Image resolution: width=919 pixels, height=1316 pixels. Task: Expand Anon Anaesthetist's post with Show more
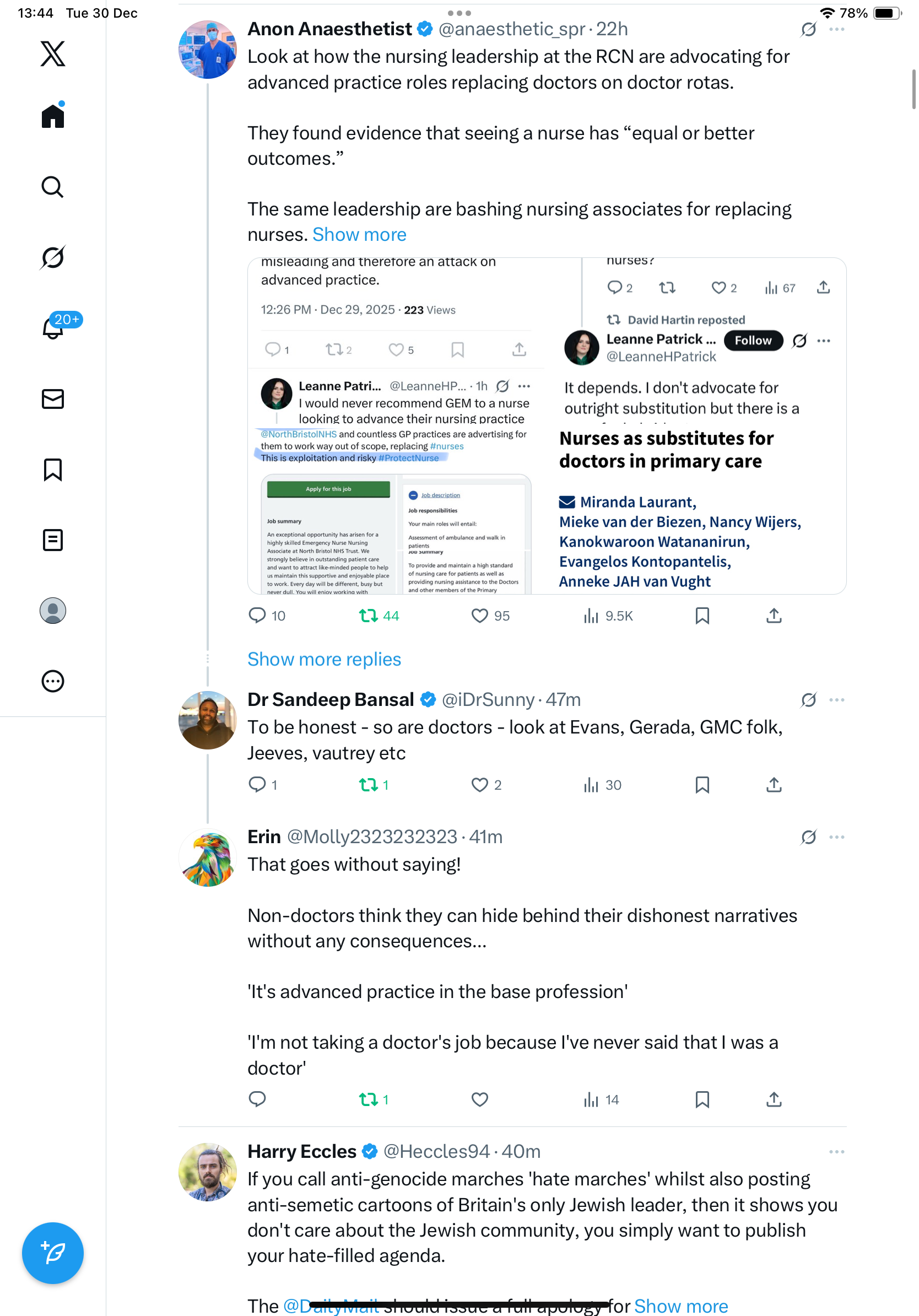click(x=359, y=235)
